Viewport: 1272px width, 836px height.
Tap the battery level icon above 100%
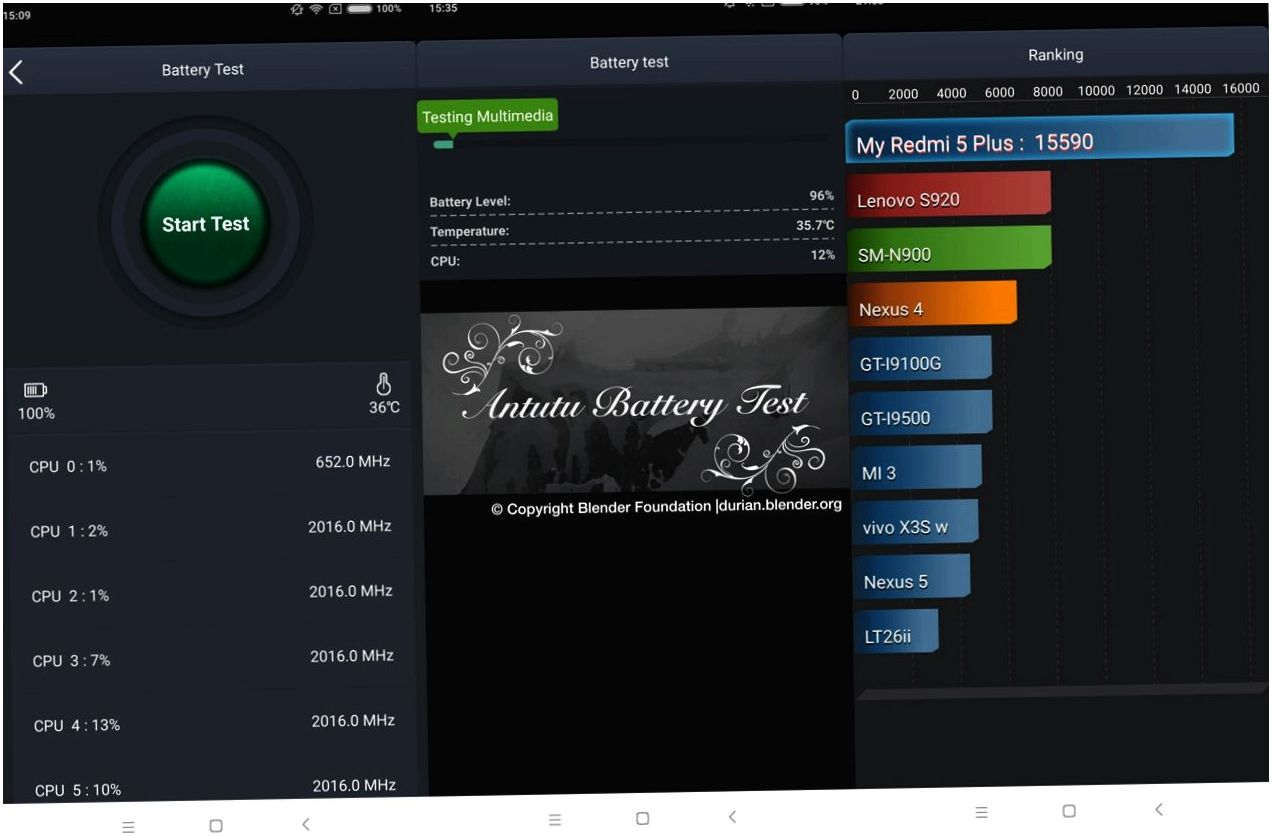pyautogui.click(x=35, y=390)
